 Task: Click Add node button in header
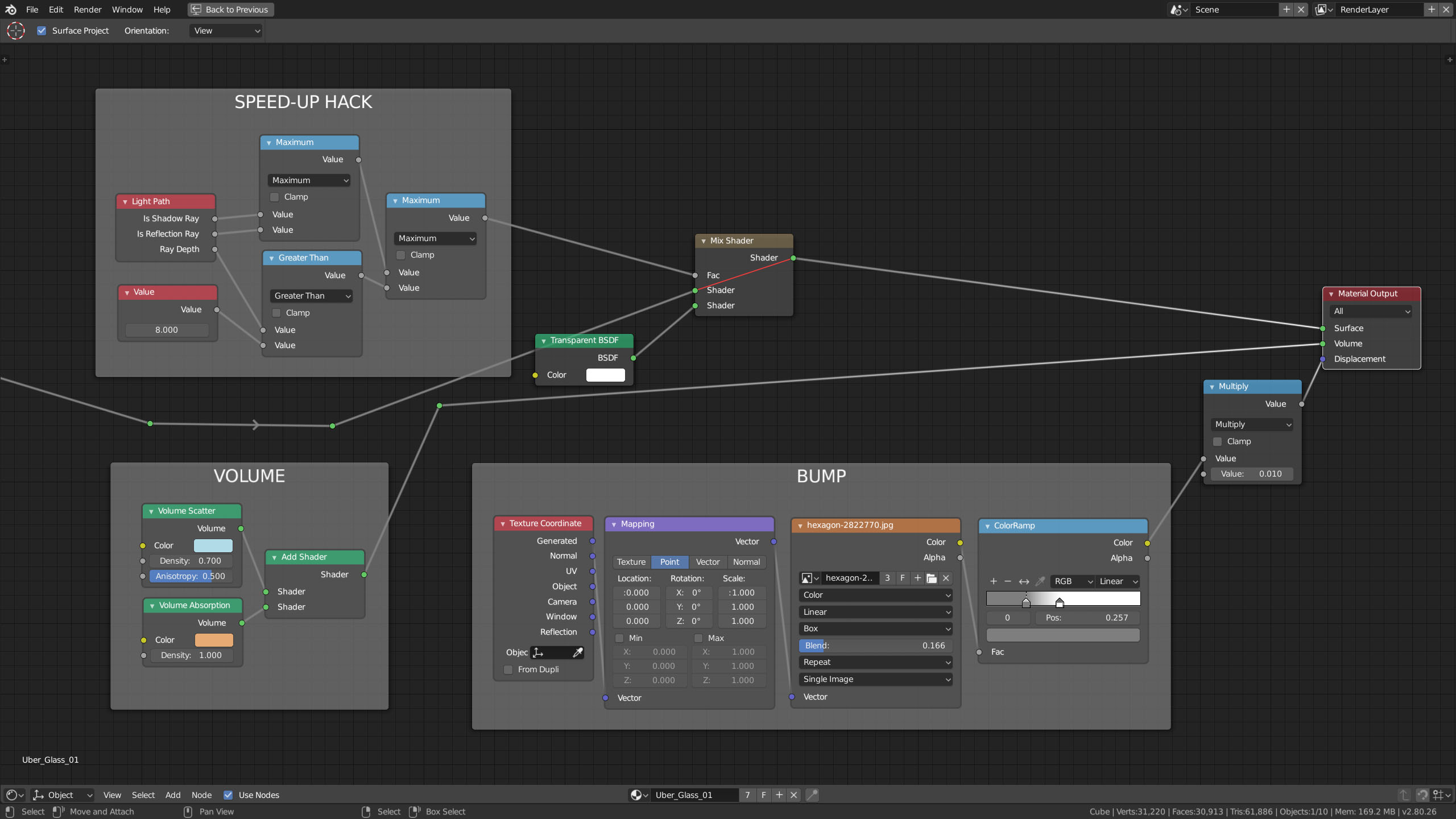[x=172, y=794]
